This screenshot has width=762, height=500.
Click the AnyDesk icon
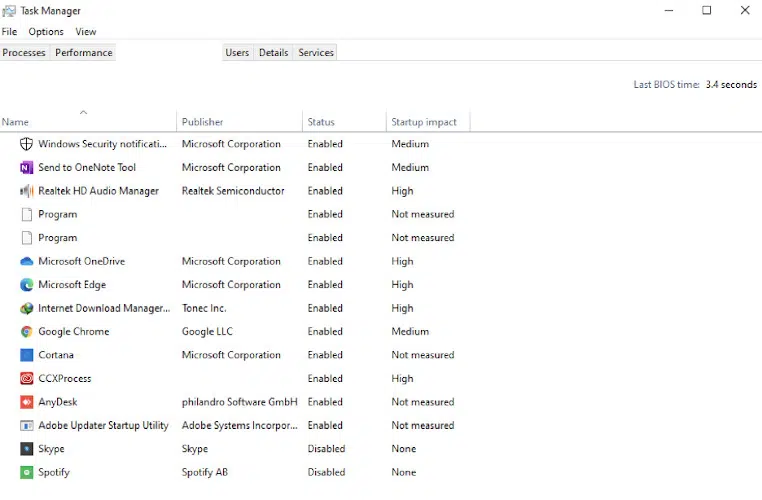click(x=27, y=402)
